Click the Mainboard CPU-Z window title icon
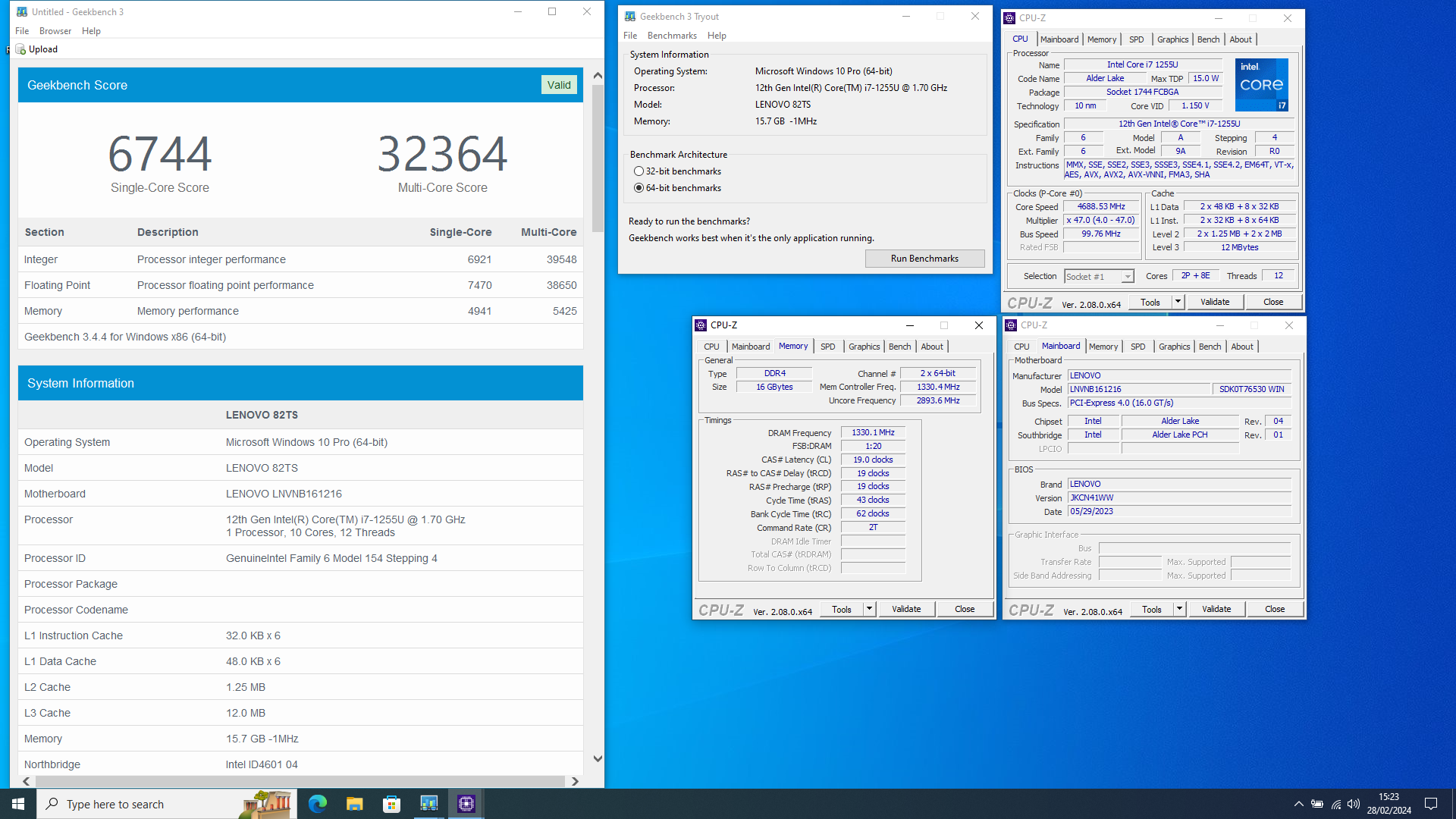1456x819 pixels. click(1011, 325)
